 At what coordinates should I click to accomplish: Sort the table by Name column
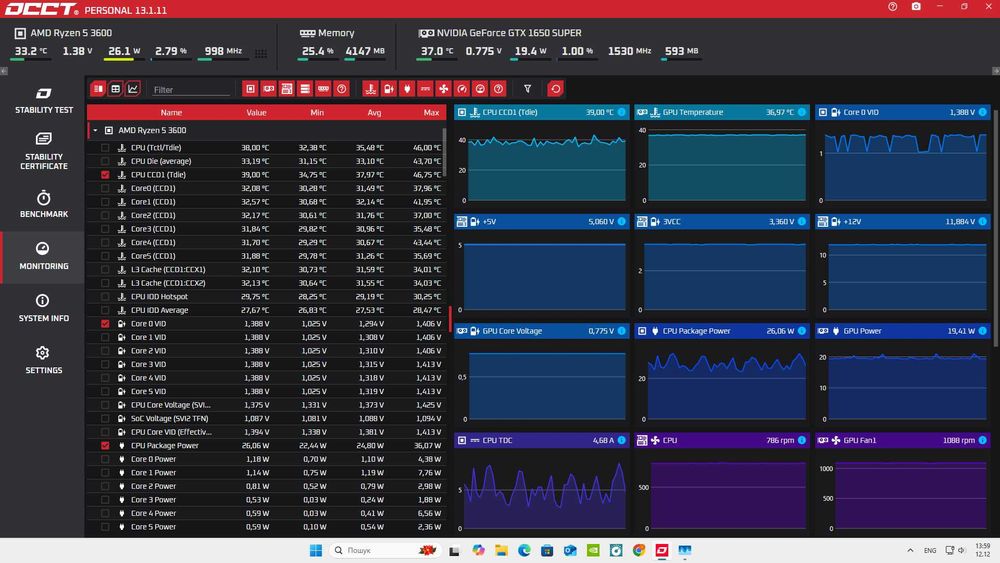click(x=171, y=112)
